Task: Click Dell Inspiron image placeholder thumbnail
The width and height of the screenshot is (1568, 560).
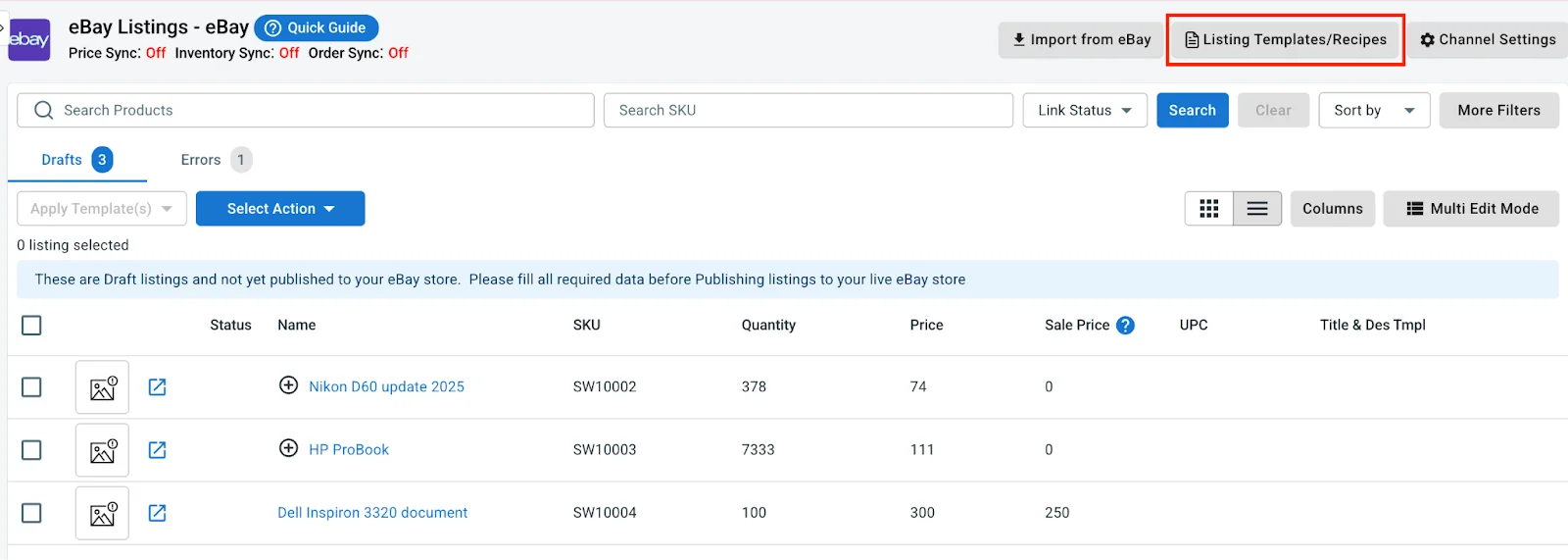Action: click(x=102, y=513)
